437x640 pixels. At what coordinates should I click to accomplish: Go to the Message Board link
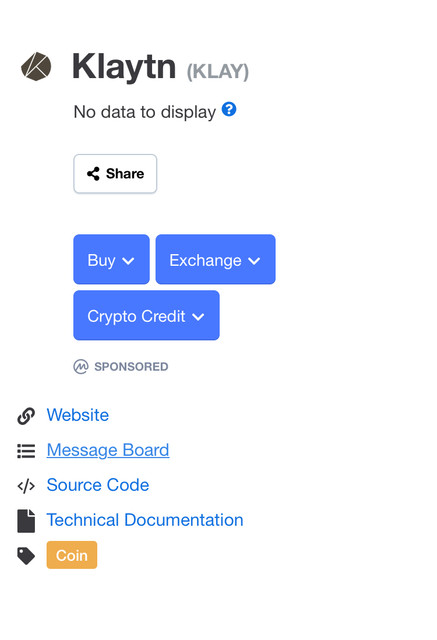point(108,450)
